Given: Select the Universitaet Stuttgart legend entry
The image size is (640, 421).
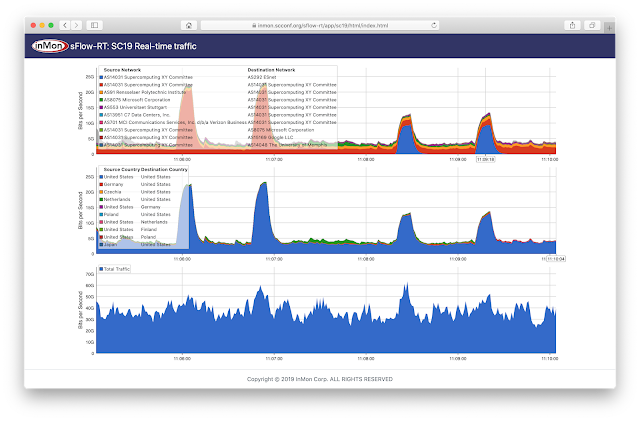Looking at the screenshot, I should pos(135,107).
